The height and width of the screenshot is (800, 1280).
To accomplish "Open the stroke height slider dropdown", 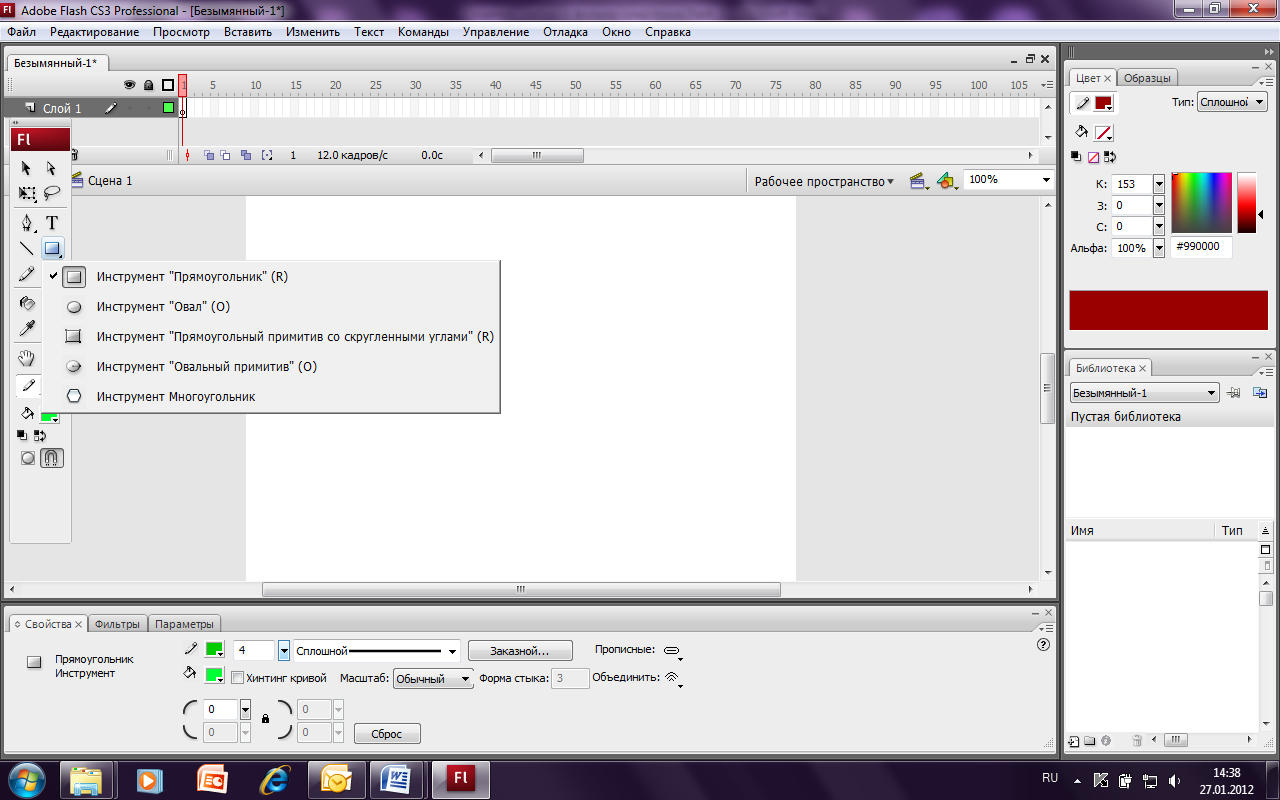I will tap(284, 651).
